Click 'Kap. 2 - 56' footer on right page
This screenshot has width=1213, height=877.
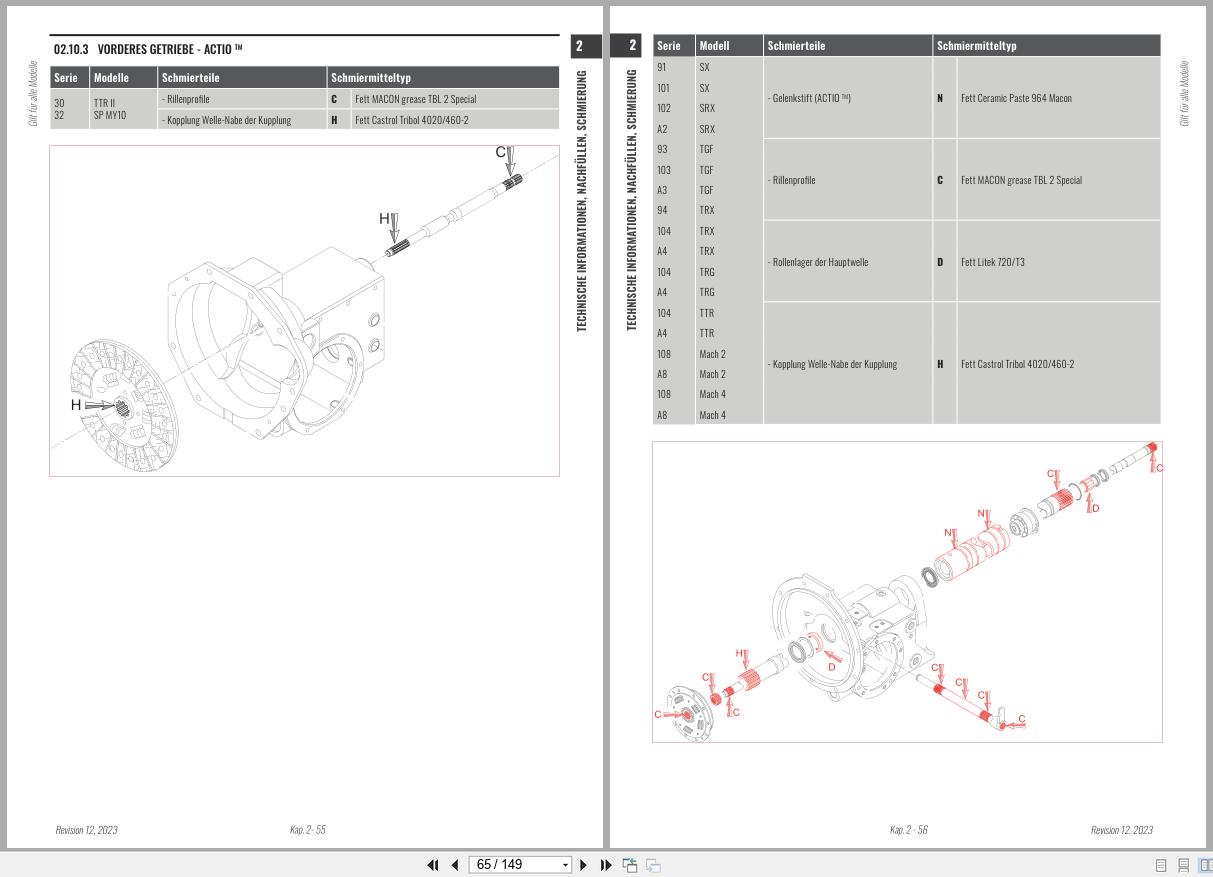pos(908,830)
